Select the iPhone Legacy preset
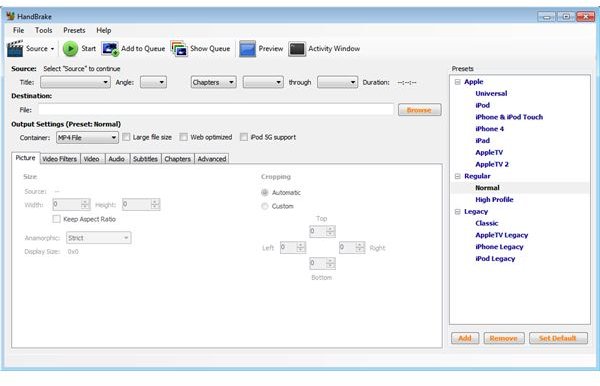 coord(499,247)
